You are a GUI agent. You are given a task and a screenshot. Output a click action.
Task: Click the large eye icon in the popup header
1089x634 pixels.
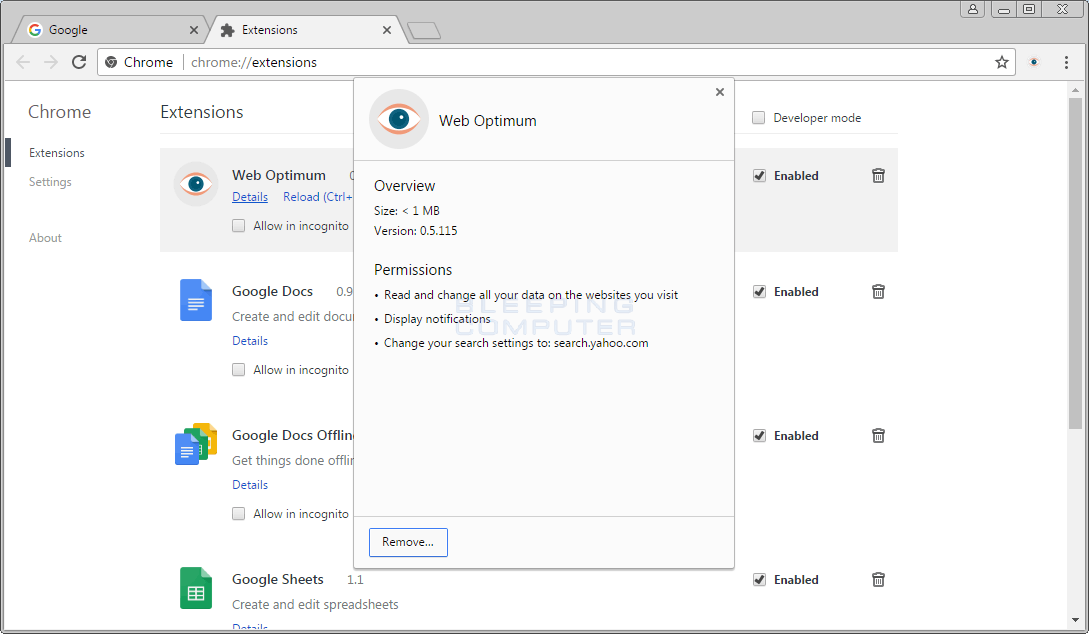[x=399, y=119]
